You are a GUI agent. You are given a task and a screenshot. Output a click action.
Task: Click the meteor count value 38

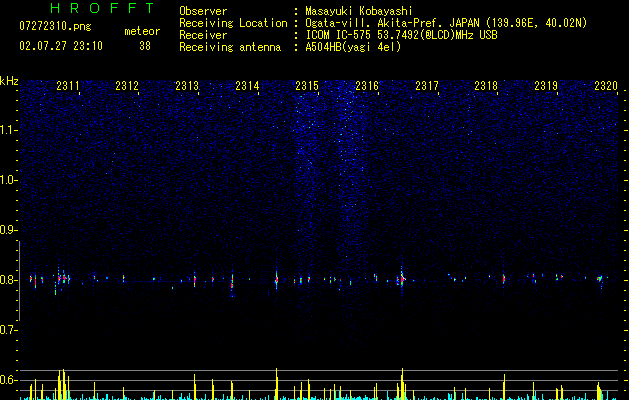tap(145, 46)
